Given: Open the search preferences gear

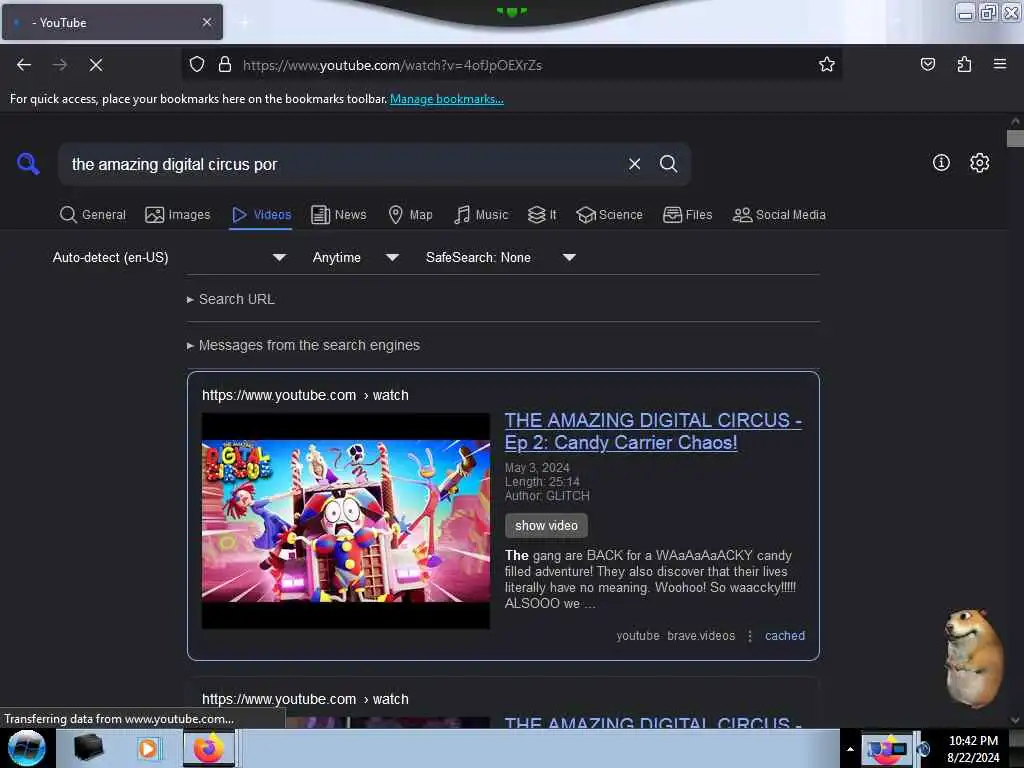Looking at the screenshot, I should point(979,163).
